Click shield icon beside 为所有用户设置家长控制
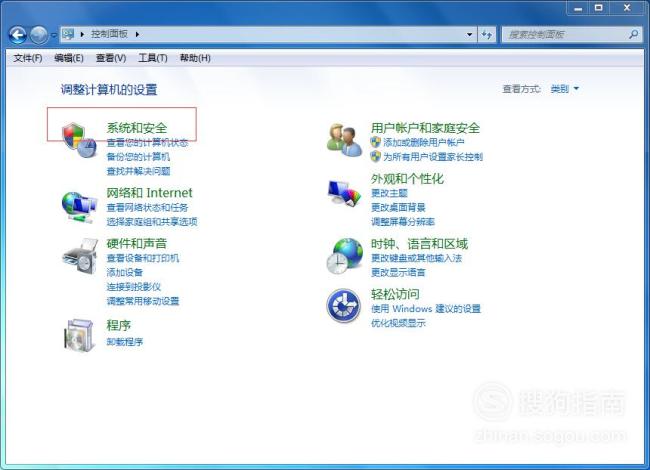 (x=376, y=156)
